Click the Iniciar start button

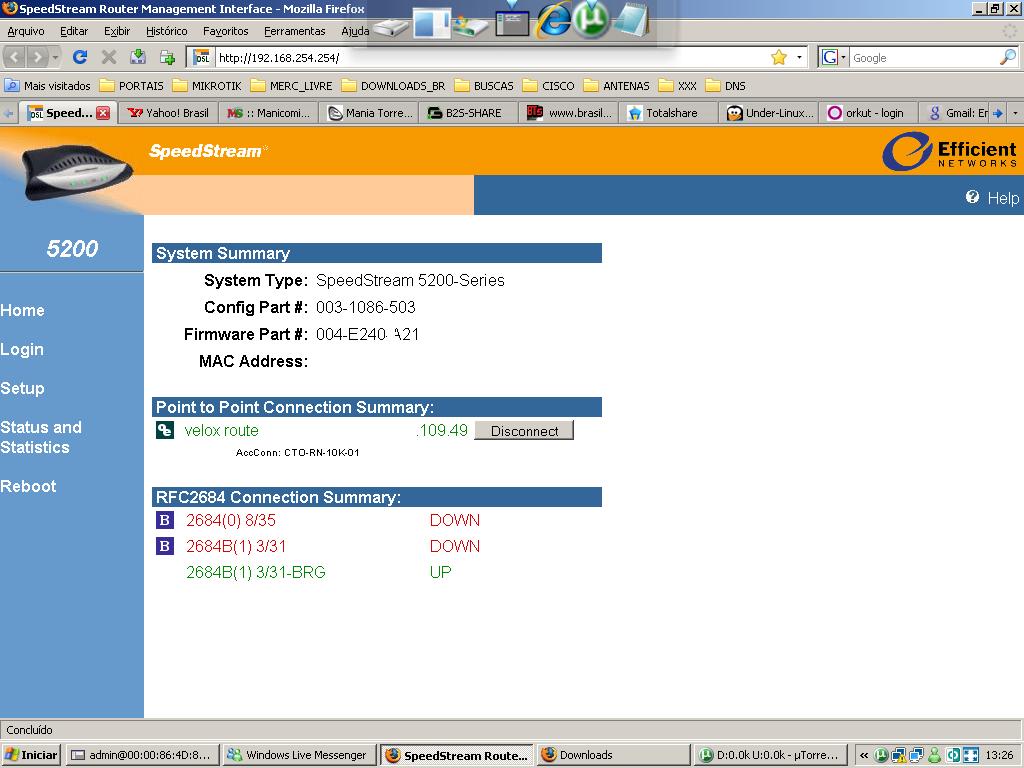click(31, 755)
